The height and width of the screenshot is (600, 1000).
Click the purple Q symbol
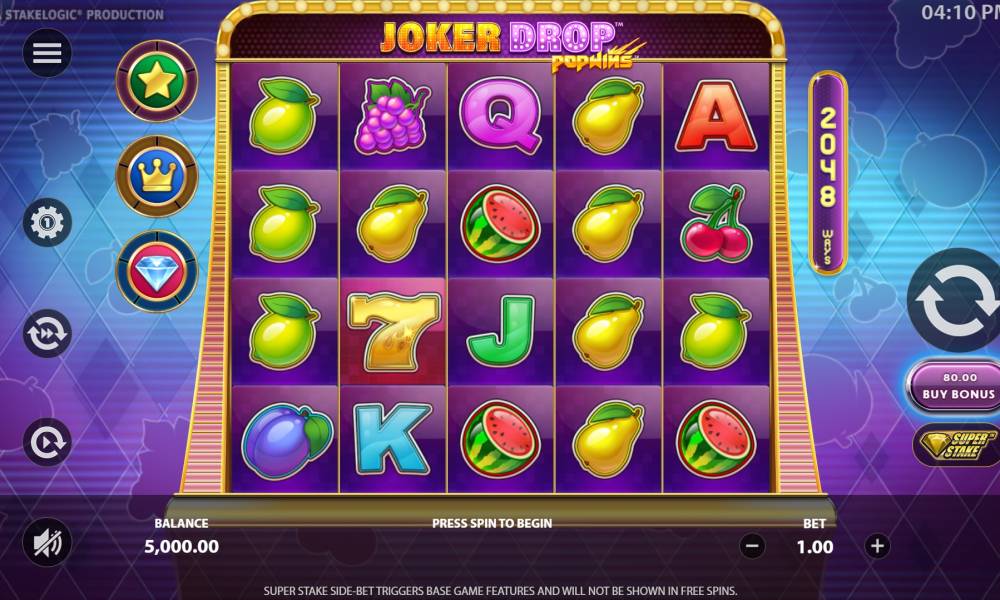pos(501,117)
